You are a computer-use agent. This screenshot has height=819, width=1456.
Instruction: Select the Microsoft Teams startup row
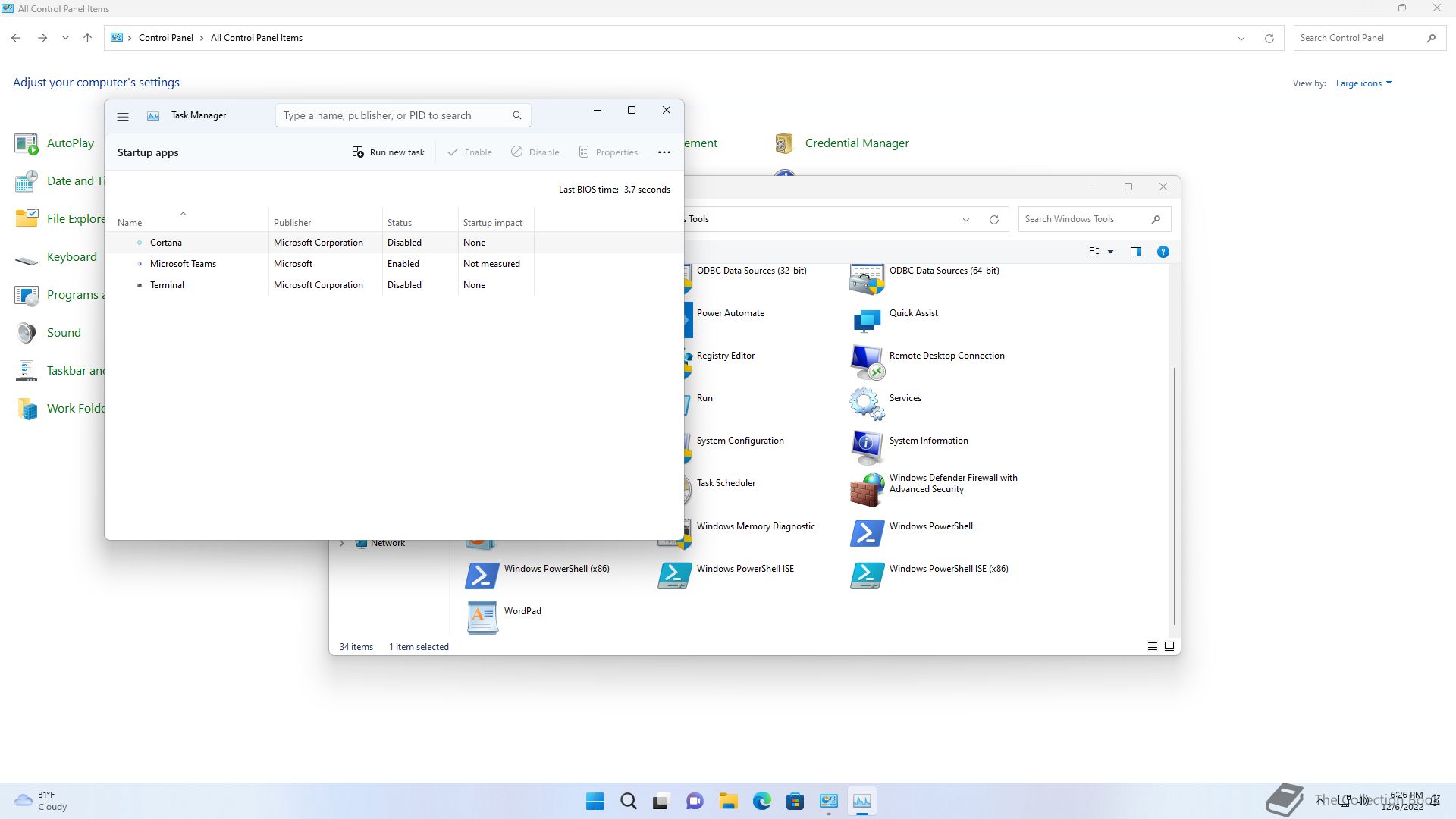pos(394,264)
